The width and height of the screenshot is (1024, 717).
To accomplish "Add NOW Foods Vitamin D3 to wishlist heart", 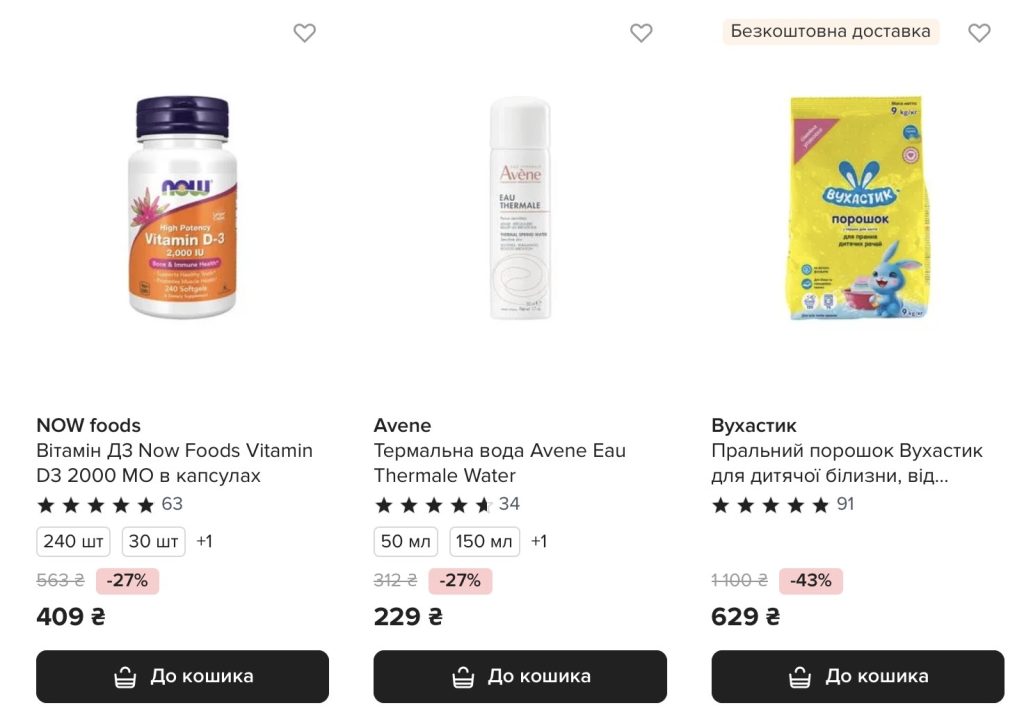I will 304,33.
